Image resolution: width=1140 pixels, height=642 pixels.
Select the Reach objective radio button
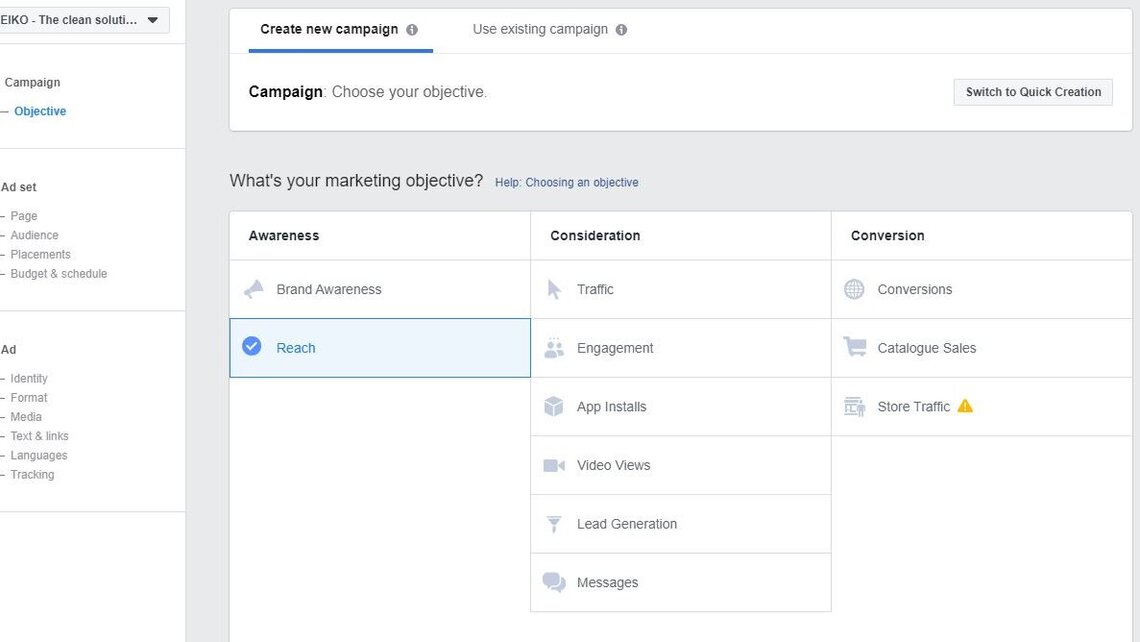pyautogui.click(x=252, y=347)
